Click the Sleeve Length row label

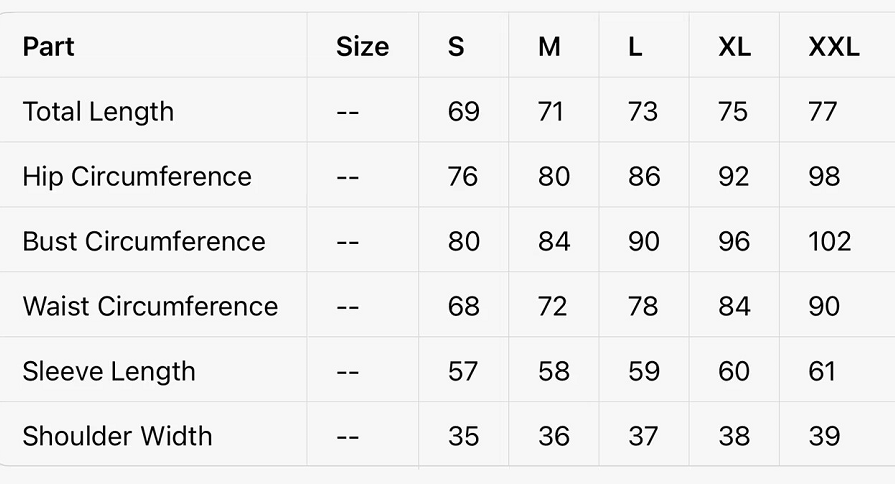point(109,371)
